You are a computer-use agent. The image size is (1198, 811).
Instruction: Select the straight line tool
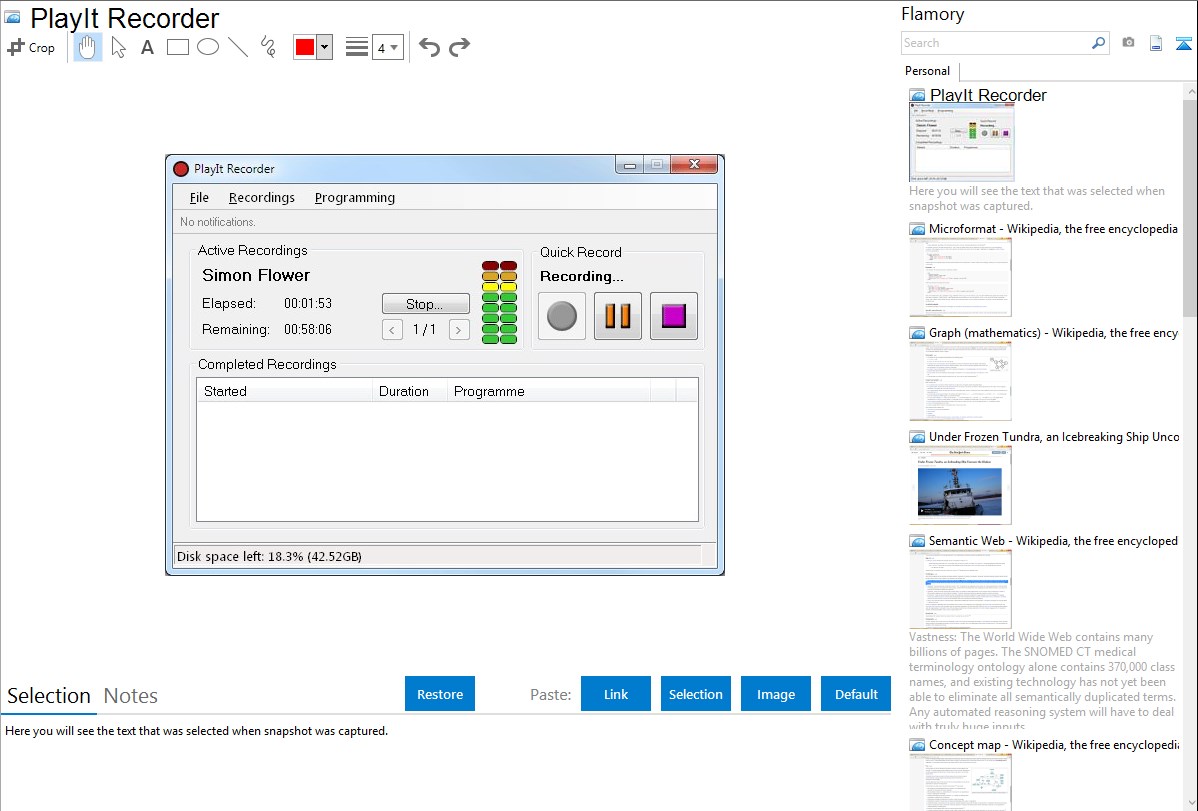point(238,47)
